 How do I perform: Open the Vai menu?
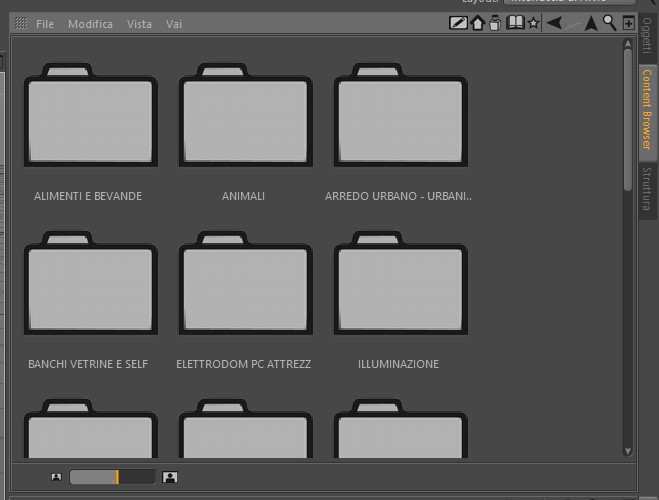[x=174, y=24]
